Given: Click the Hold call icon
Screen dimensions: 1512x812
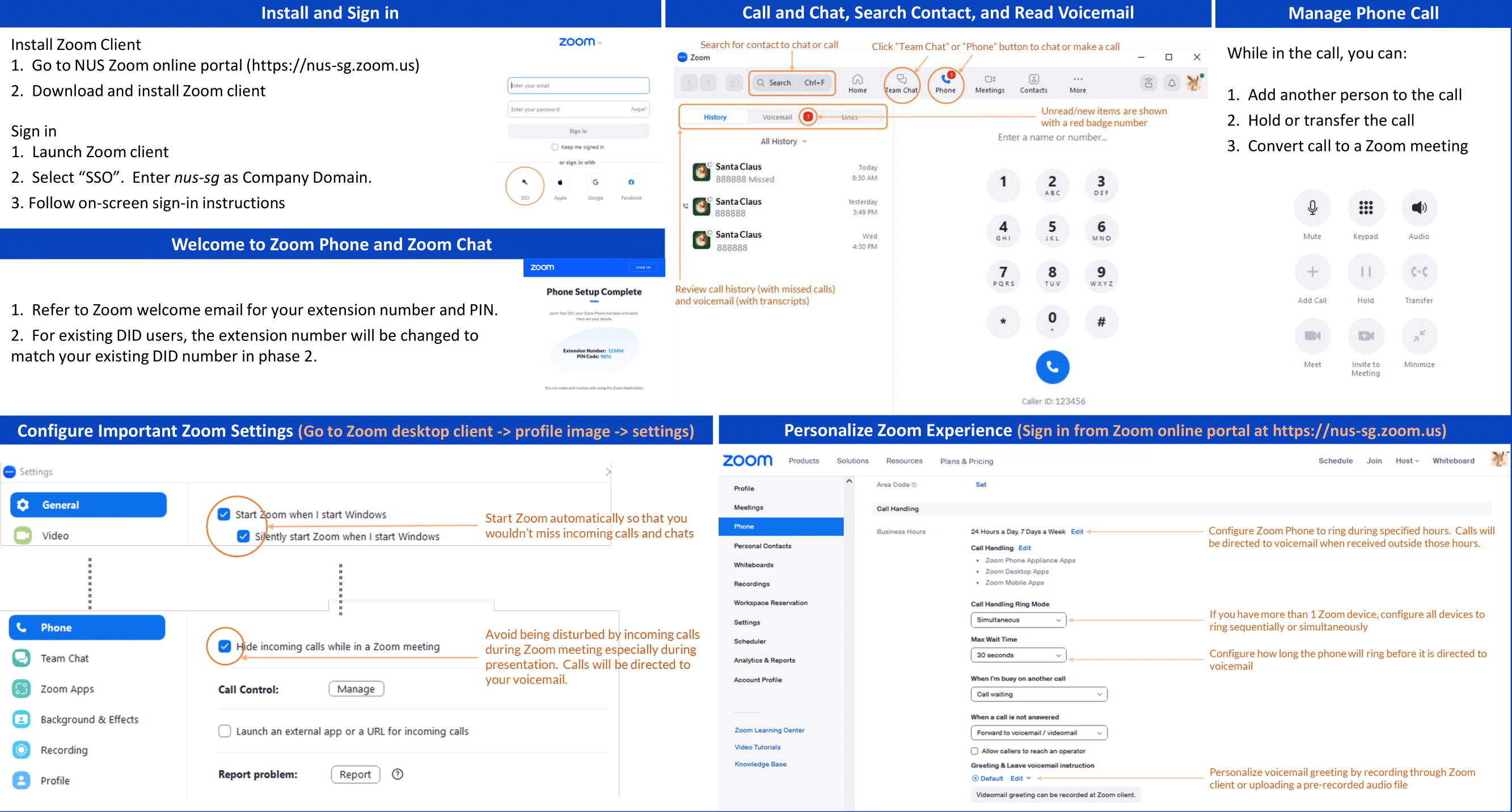Looking at the screenshot, I should (x=1365, y=271).
